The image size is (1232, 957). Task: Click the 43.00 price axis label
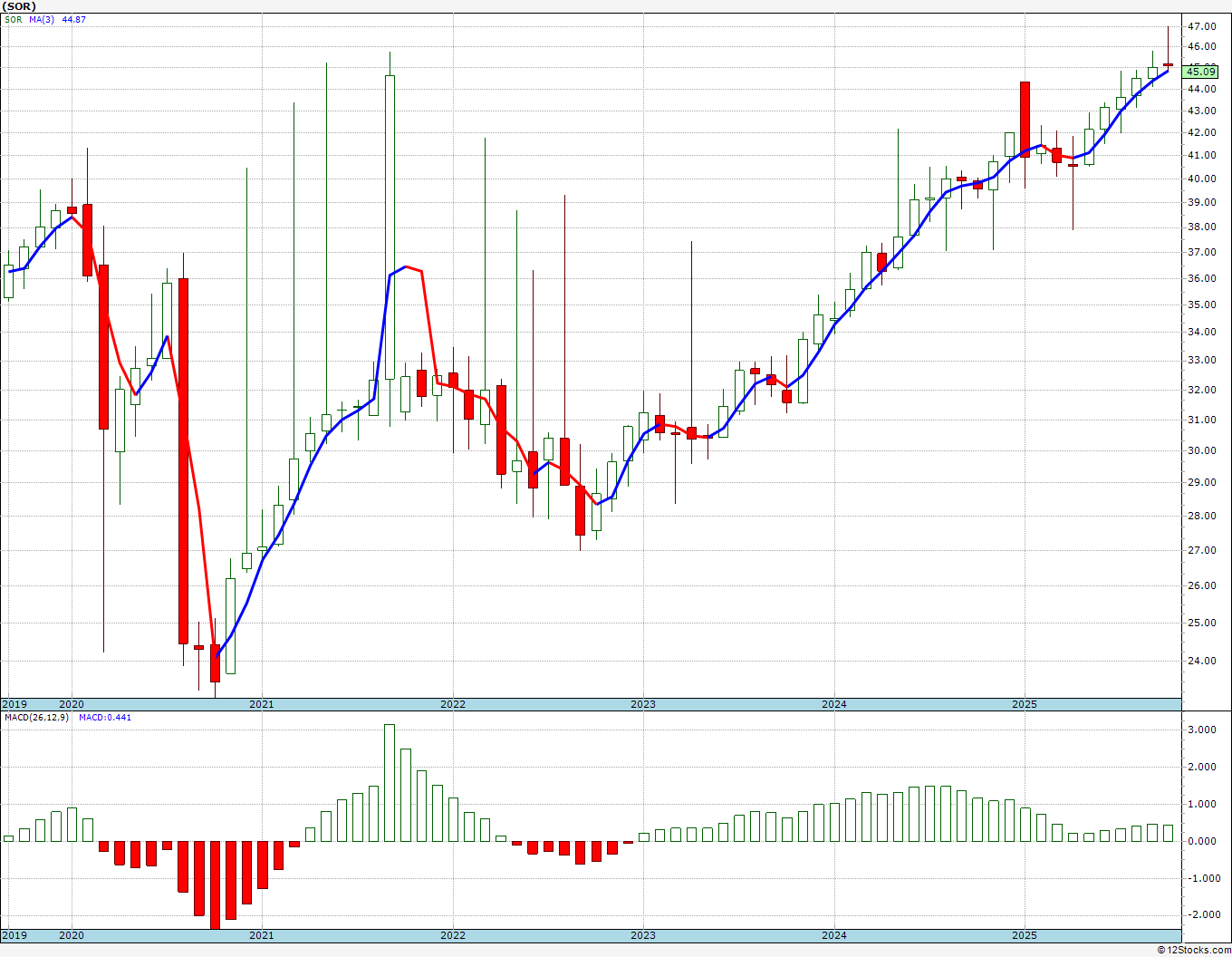click(1202, 111)
